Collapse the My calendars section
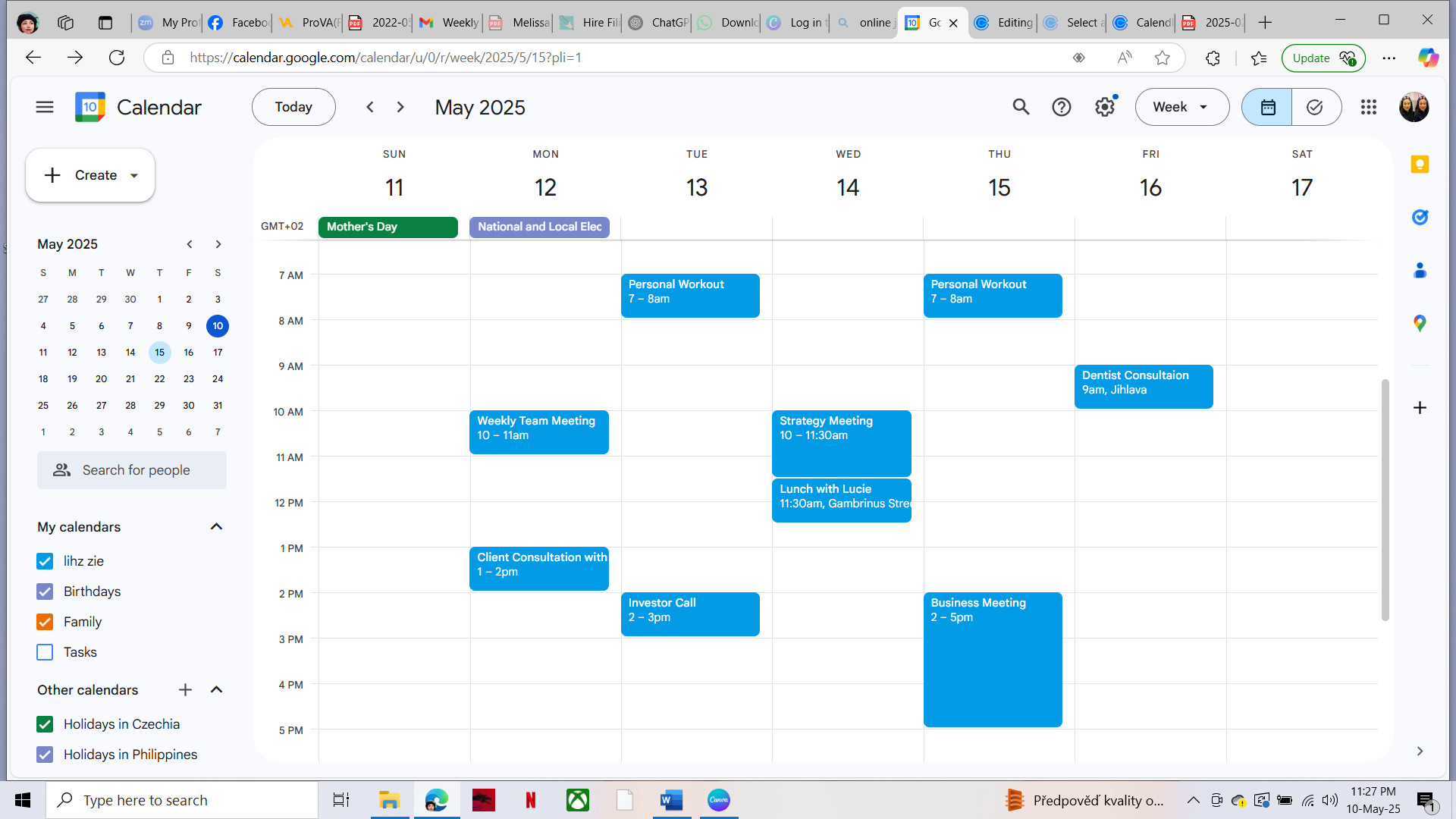The height and width of the screenshot is (819, 1456). pyautogui.click(x=216, y=527)
